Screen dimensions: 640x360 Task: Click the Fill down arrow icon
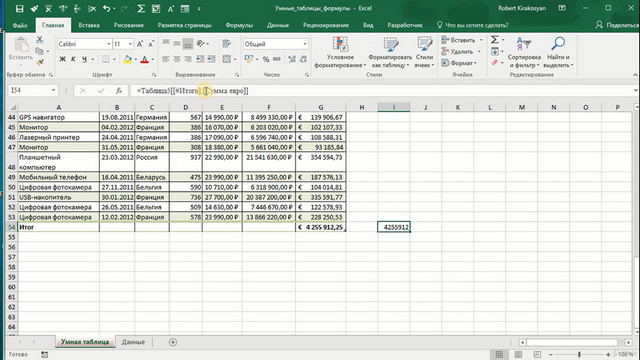click(495, 51)
